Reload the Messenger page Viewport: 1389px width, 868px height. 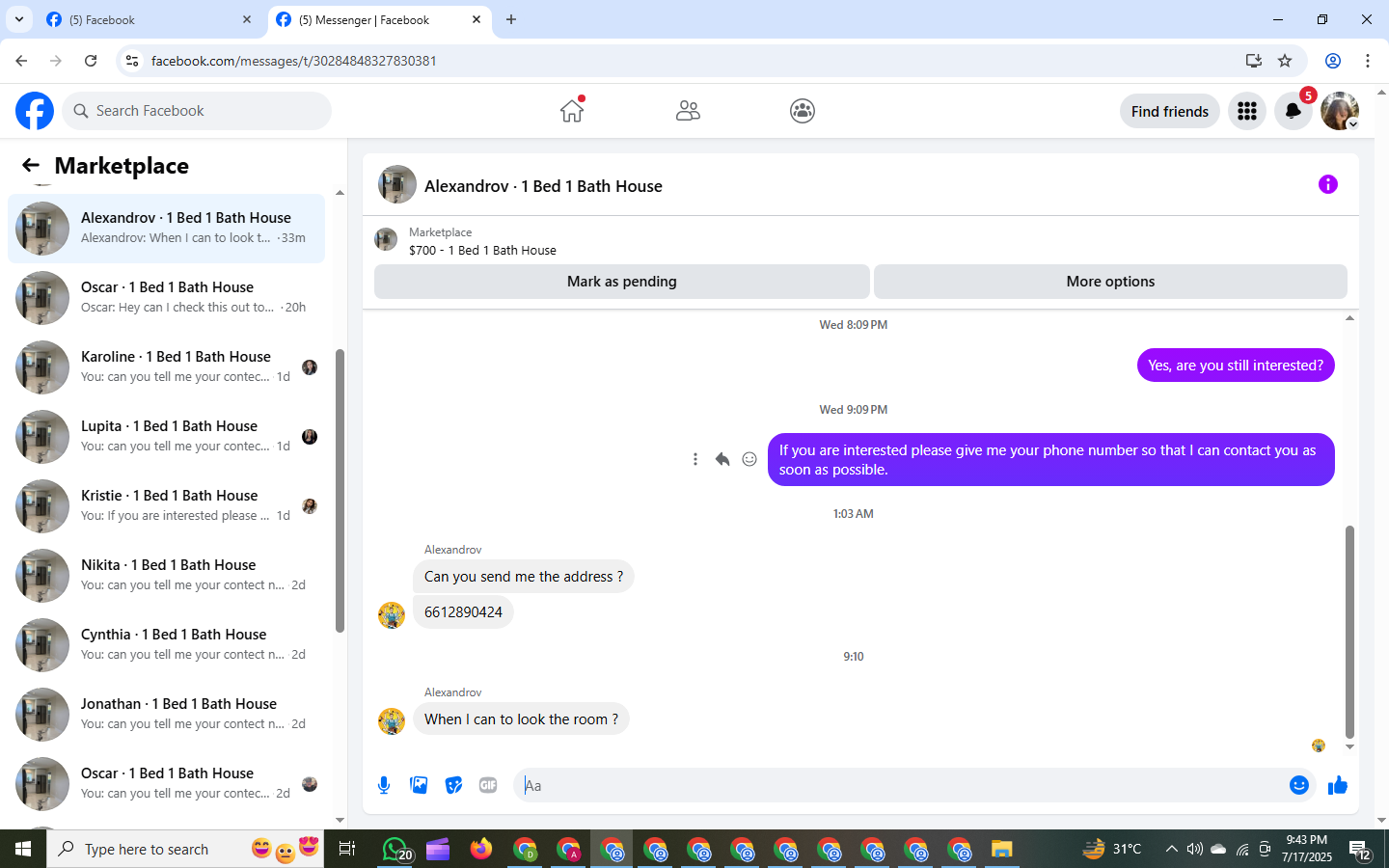coord(91,61)
